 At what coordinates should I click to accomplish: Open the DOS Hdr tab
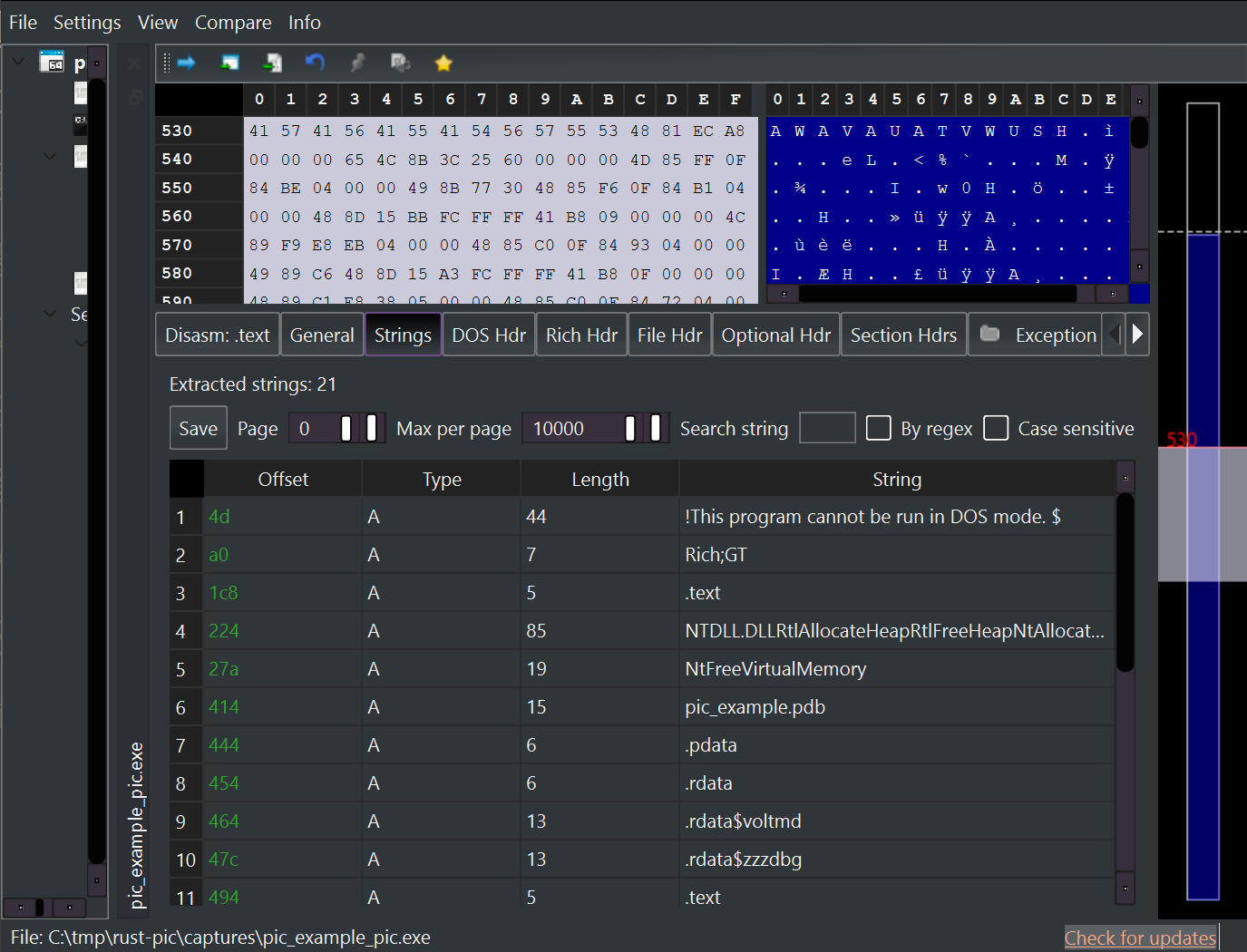(x=489, y=335)
